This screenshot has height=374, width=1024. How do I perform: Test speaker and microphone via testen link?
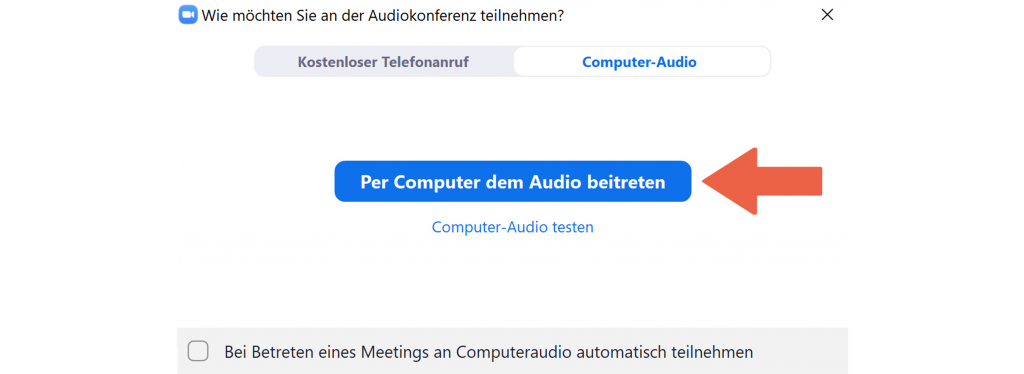[513, 227]
